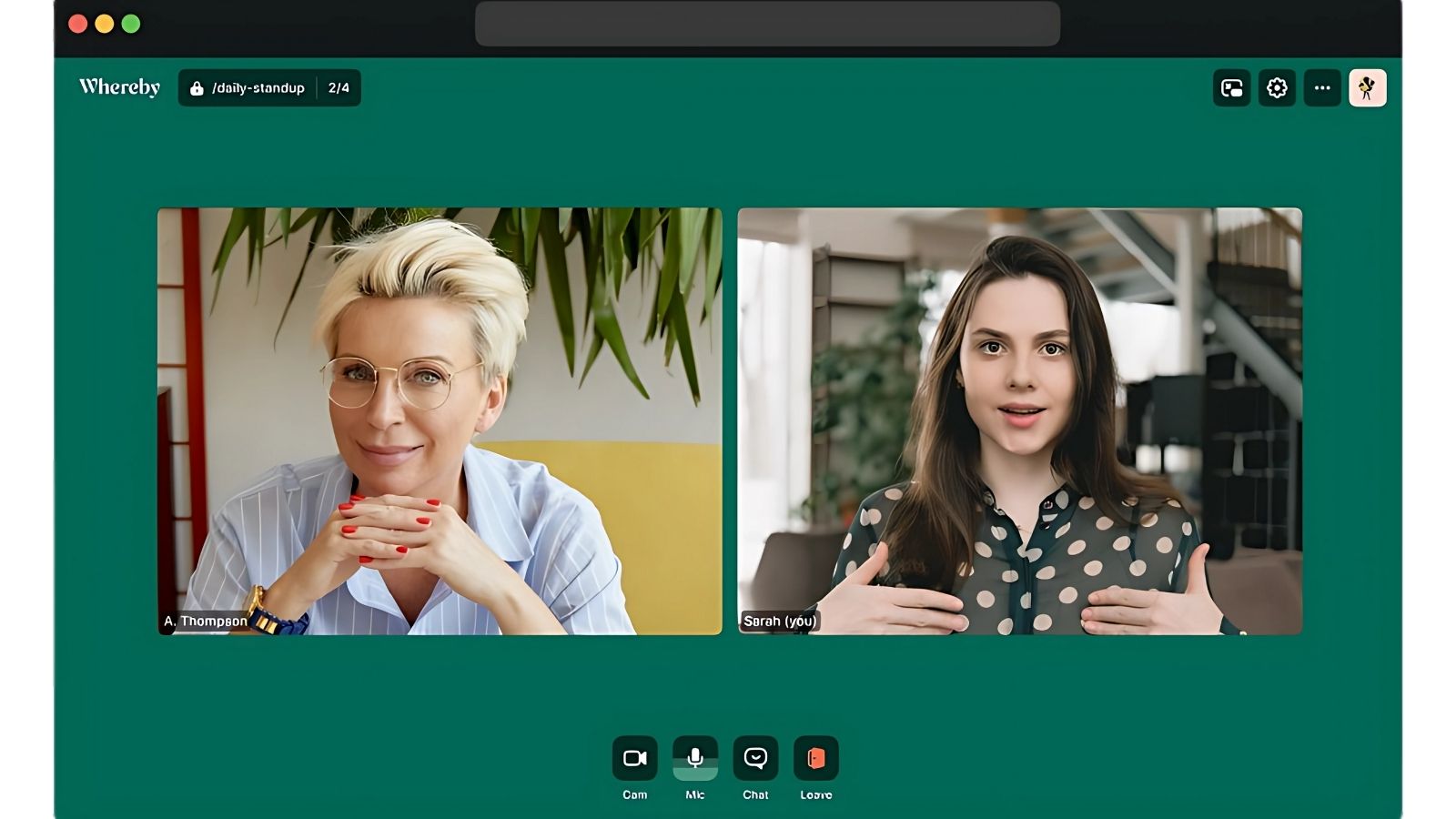Open the settings gear in the top bar
The height and width of the screenshot is (819, 1456).
1277,88
